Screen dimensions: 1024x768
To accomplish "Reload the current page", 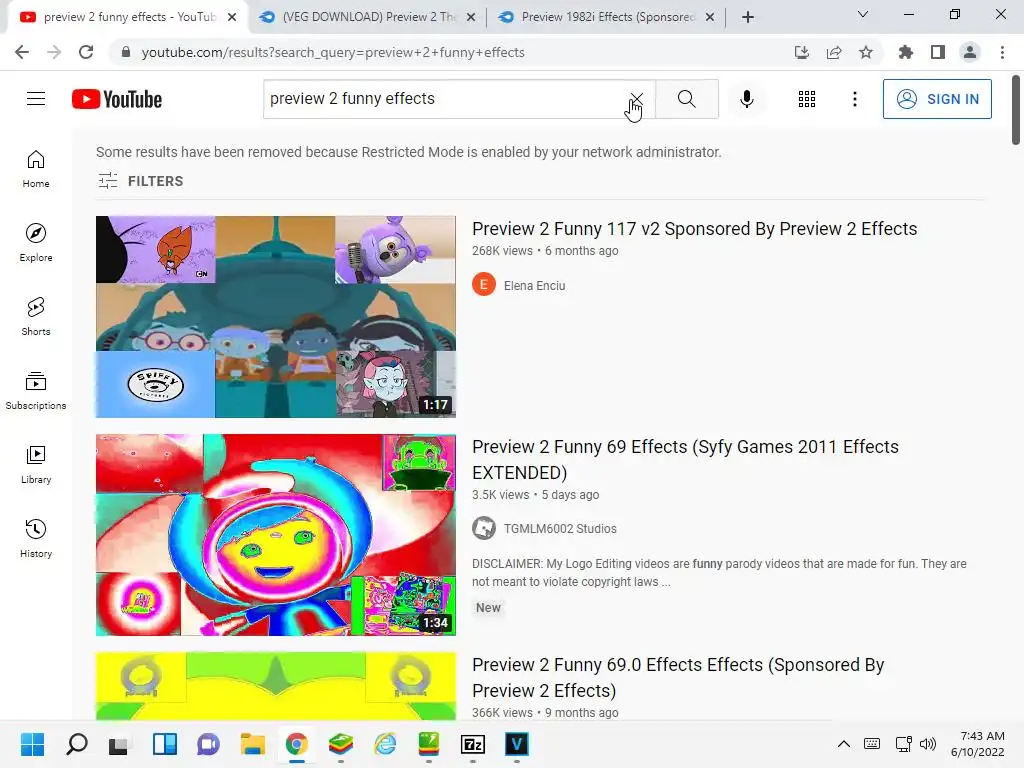I will (86, 52).
